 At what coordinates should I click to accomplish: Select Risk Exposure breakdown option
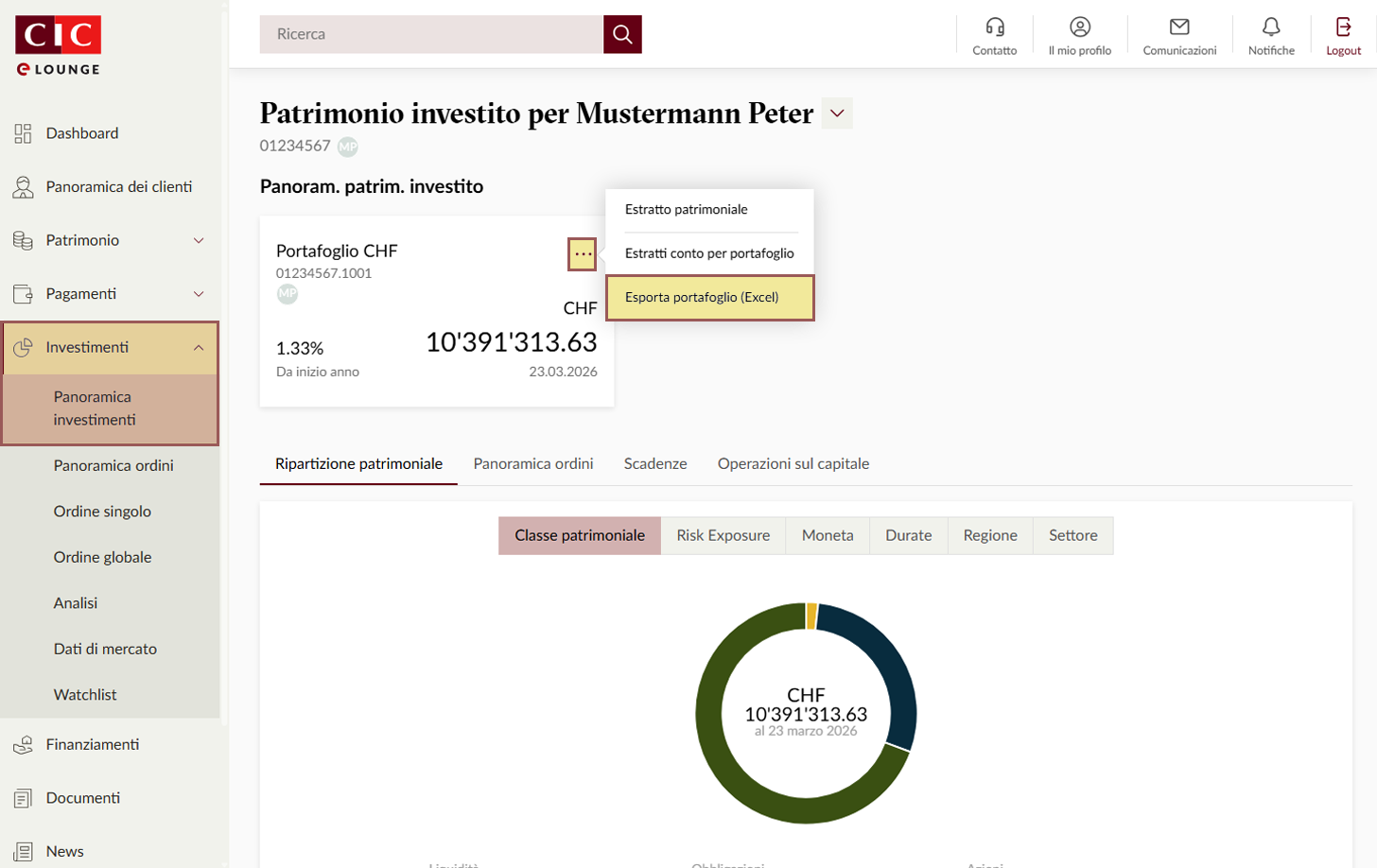tap(723, 535)
